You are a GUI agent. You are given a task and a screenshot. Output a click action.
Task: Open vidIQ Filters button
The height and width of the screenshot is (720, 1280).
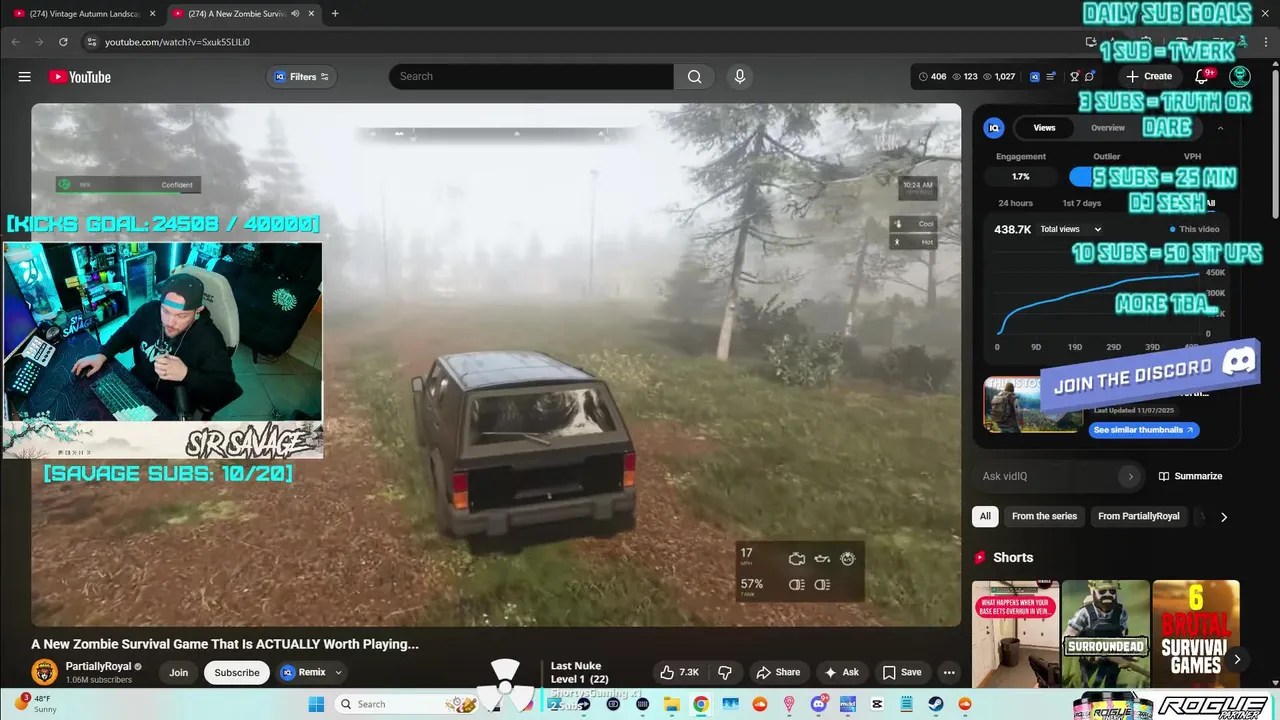(x=301, y=77)
